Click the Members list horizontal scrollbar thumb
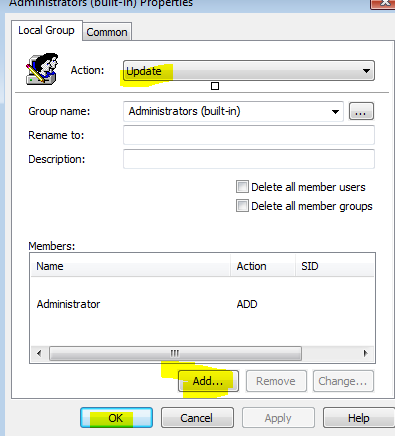The width and height of the screenshot is (395, 436). [x=175, y=353]
